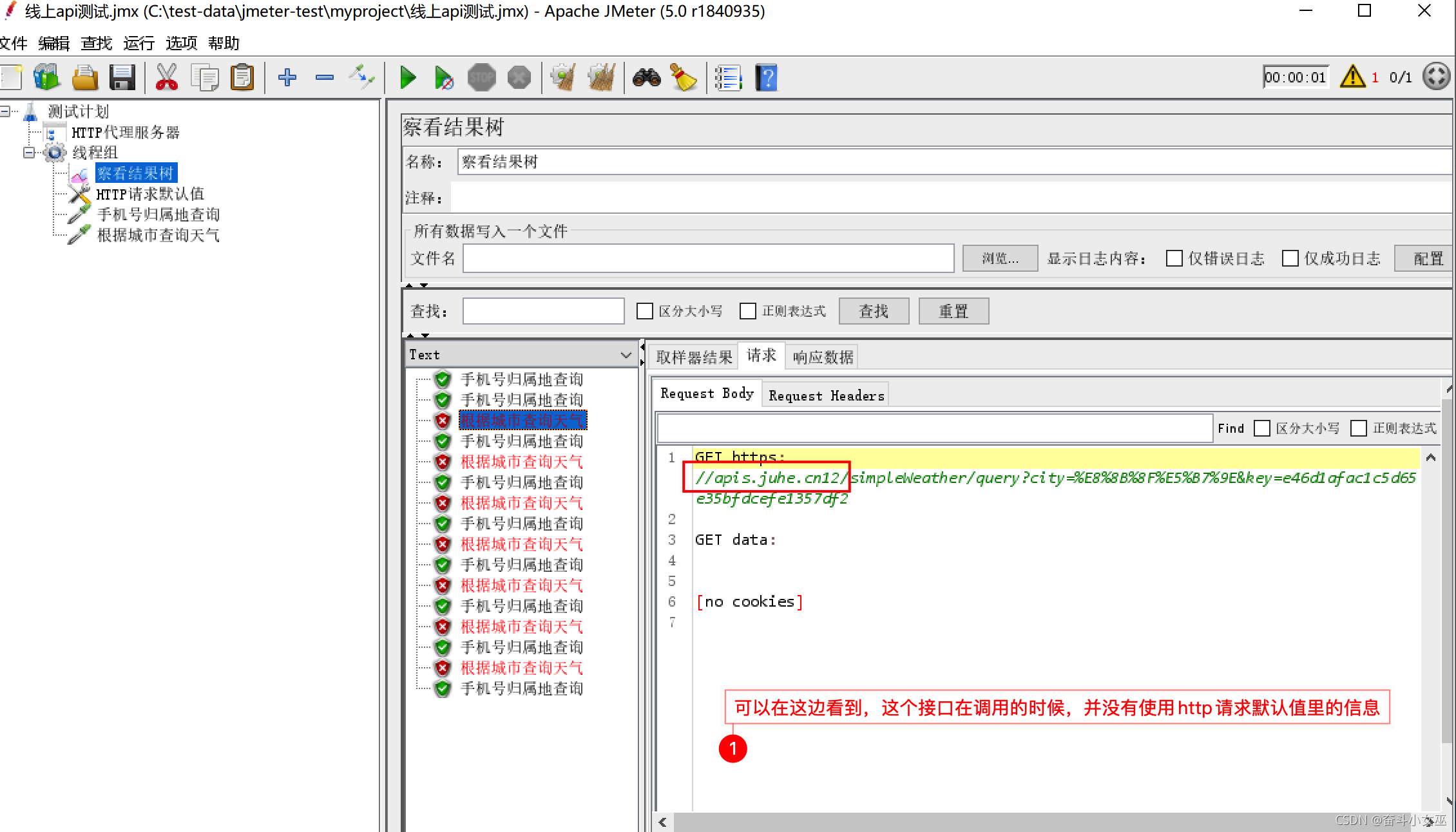
Task: Open the Function Helper list icon
Action: [729, 78]
